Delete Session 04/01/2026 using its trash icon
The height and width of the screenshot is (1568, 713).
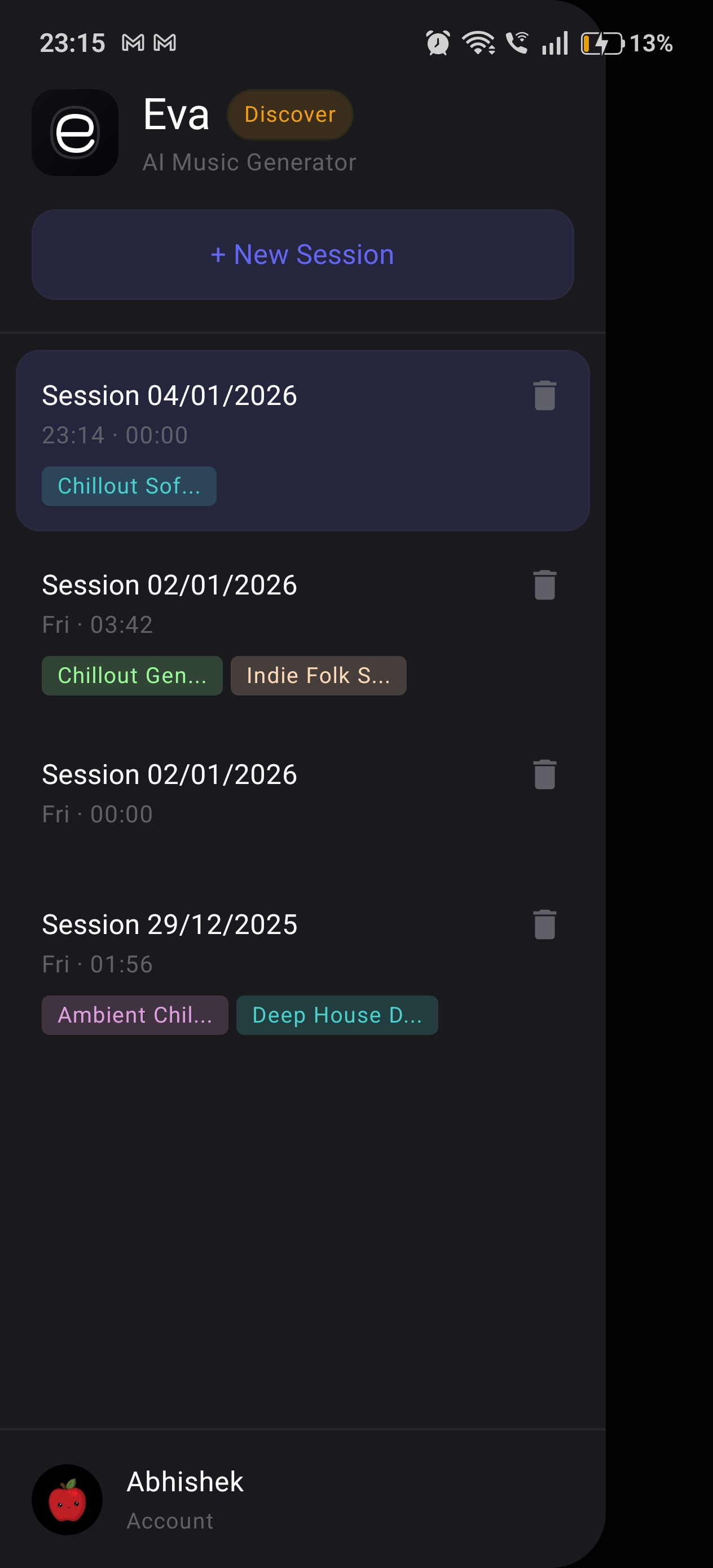click(x=544, y=395)
